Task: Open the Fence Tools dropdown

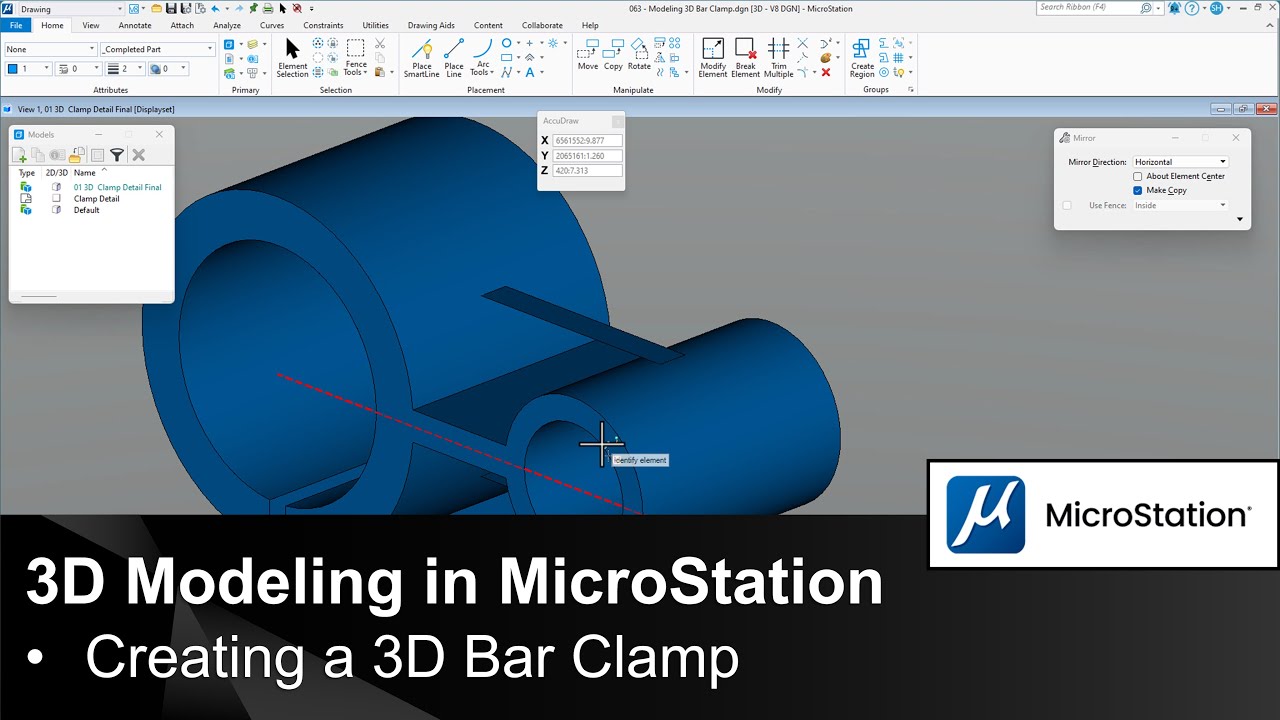Action: pyautogui.click(x=354, y=58)
